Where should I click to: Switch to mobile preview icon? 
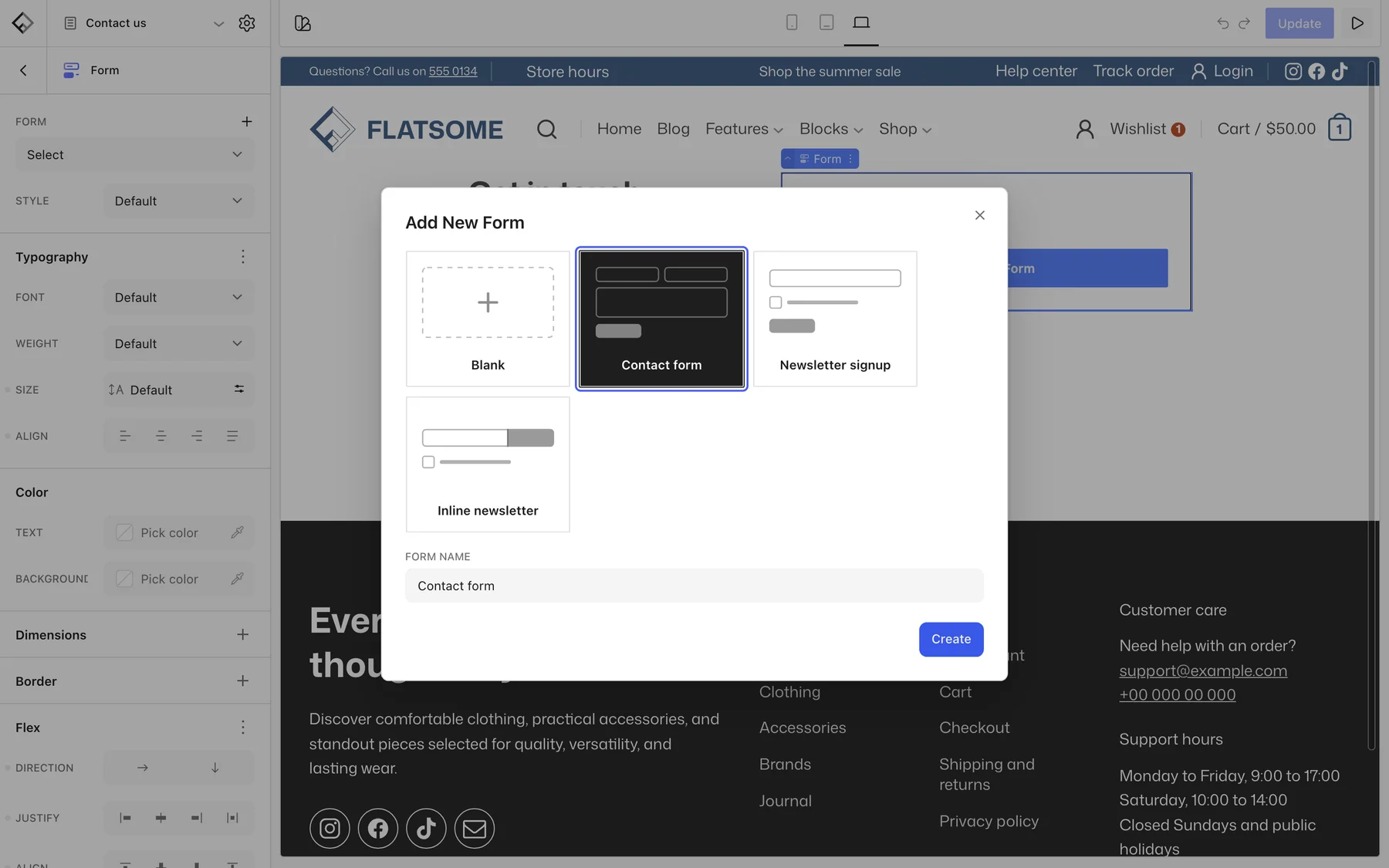792,22
